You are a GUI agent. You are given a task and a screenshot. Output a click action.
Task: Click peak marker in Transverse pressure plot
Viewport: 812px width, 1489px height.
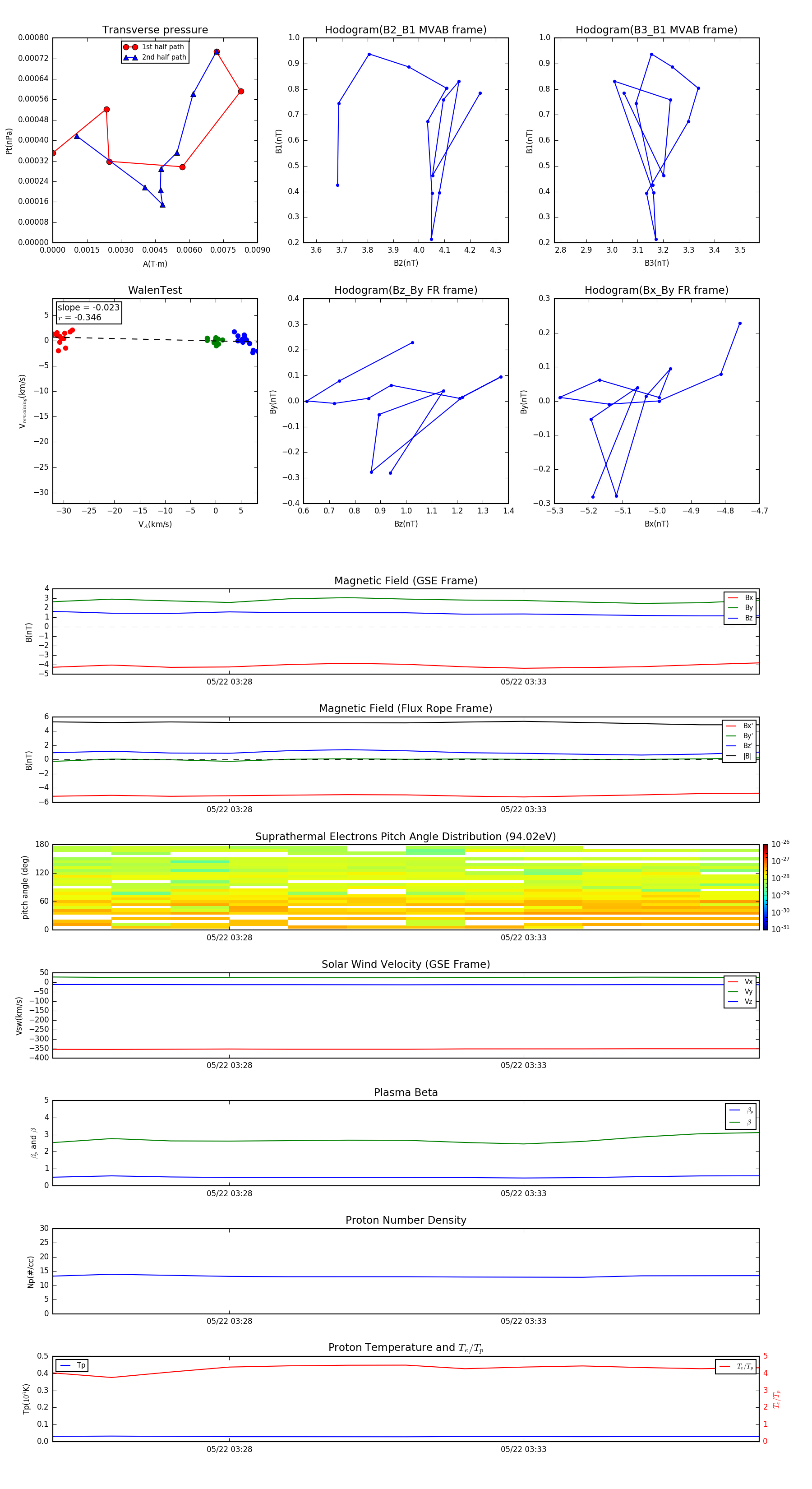(217, 52)
